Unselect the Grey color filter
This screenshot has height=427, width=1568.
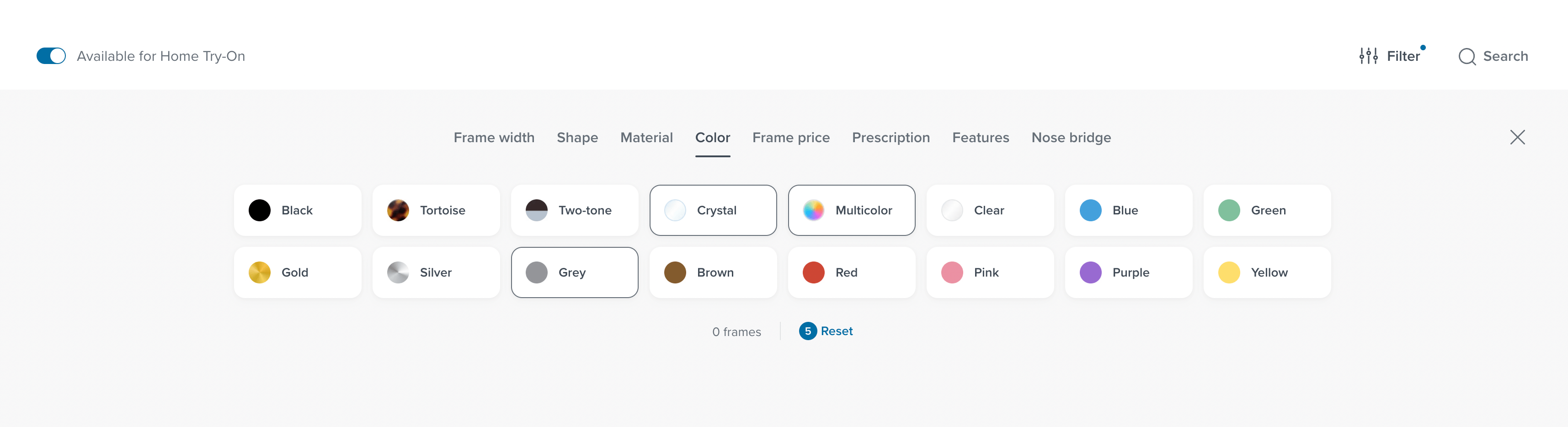(x=575, y=272)
